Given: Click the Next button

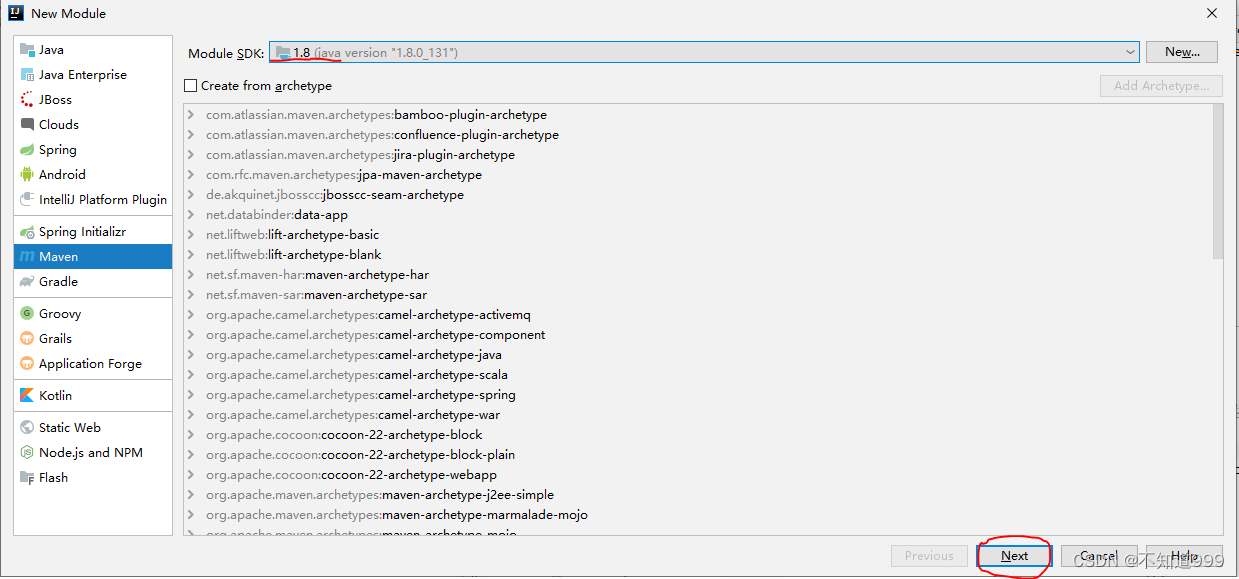Looking at the screenshot, I should point(1014,556).
